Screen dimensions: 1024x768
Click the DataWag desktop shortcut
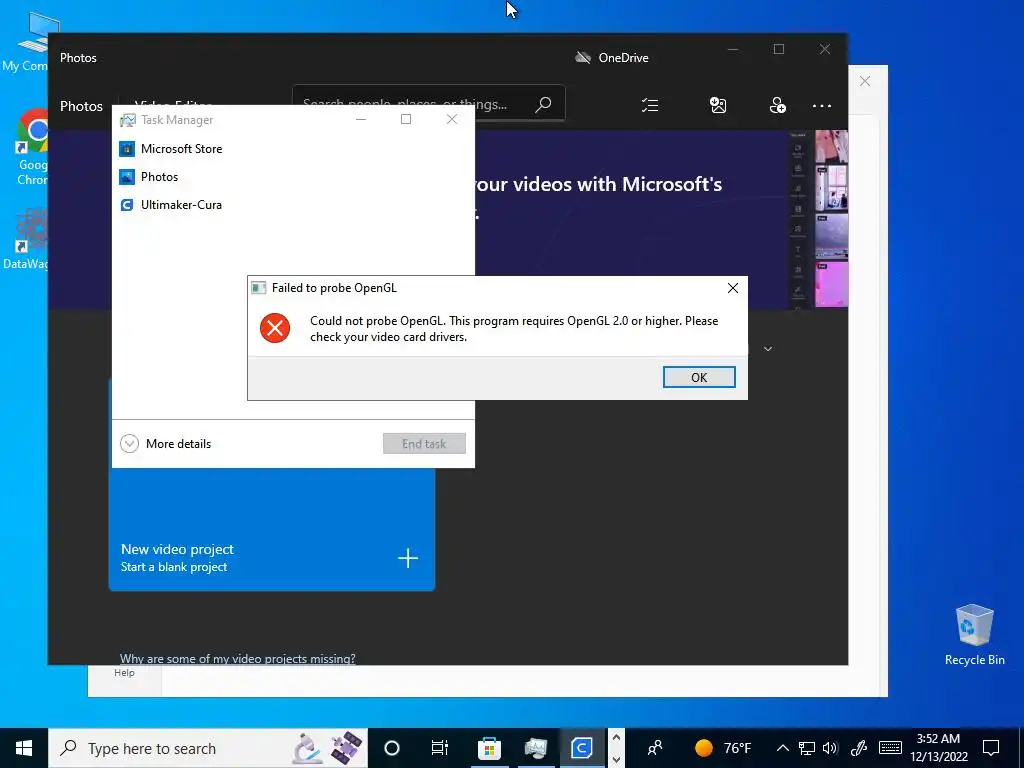tap(26, 238)
